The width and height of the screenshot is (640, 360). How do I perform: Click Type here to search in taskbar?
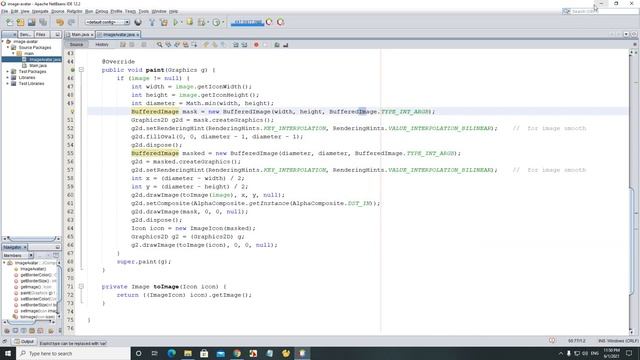73,353
